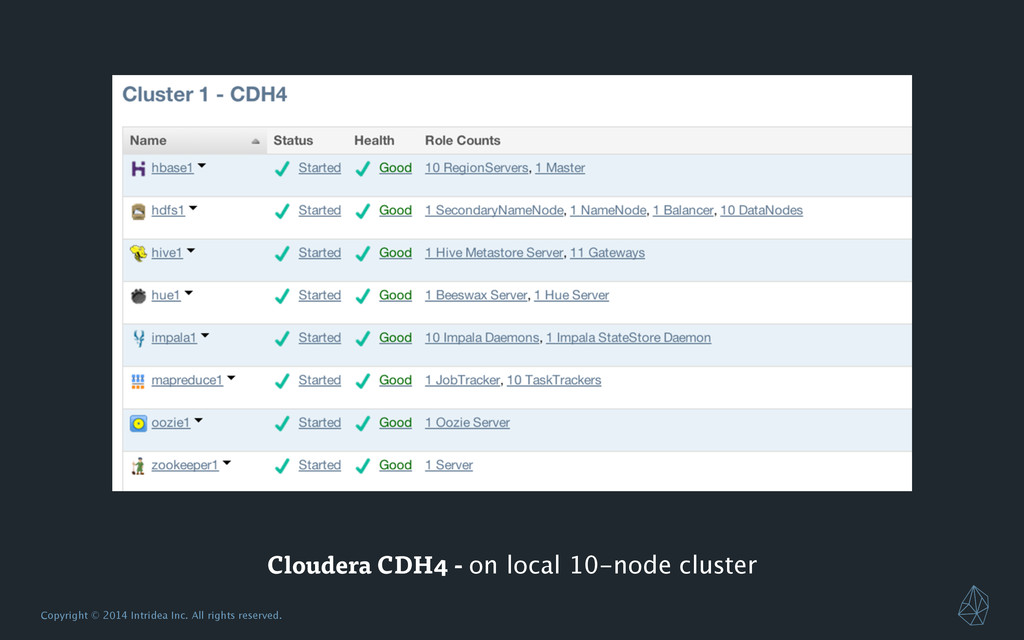Click the zookeeper1 service icon
Image resolution: width=1024 pixels, height=640 pixels.
coord(138,466)
